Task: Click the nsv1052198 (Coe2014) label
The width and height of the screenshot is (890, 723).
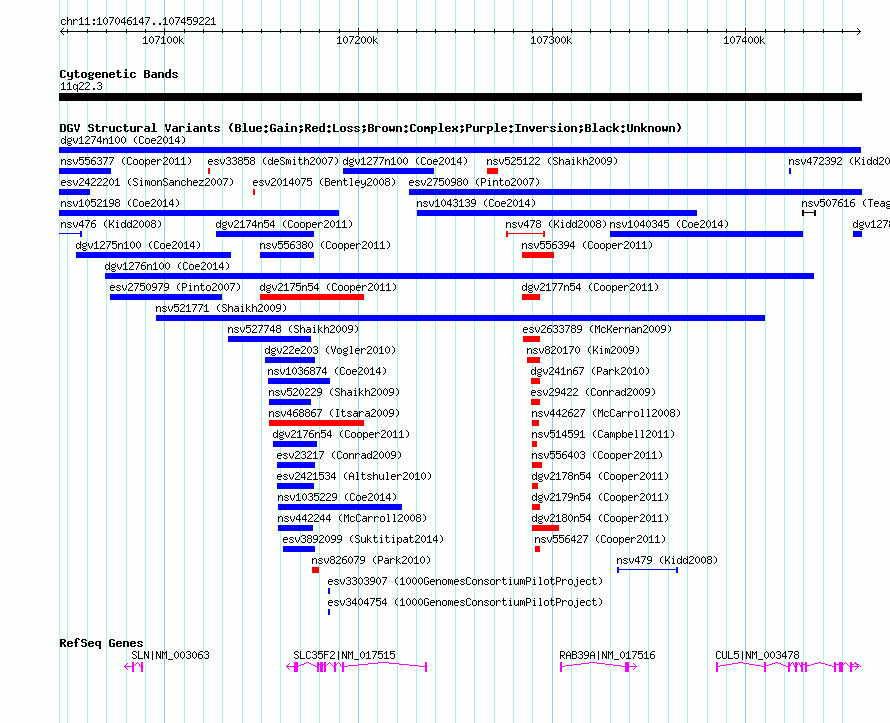Action: (120, 203)
